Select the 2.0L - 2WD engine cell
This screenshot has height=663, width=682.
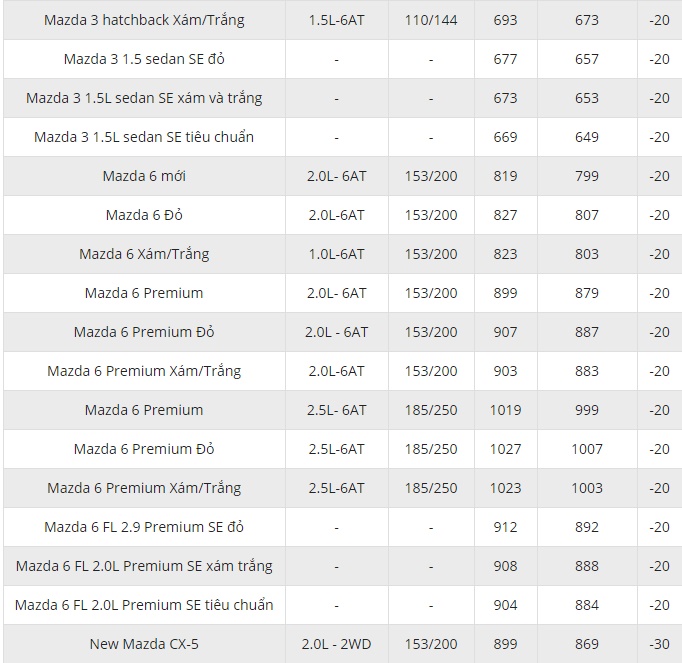336,644
